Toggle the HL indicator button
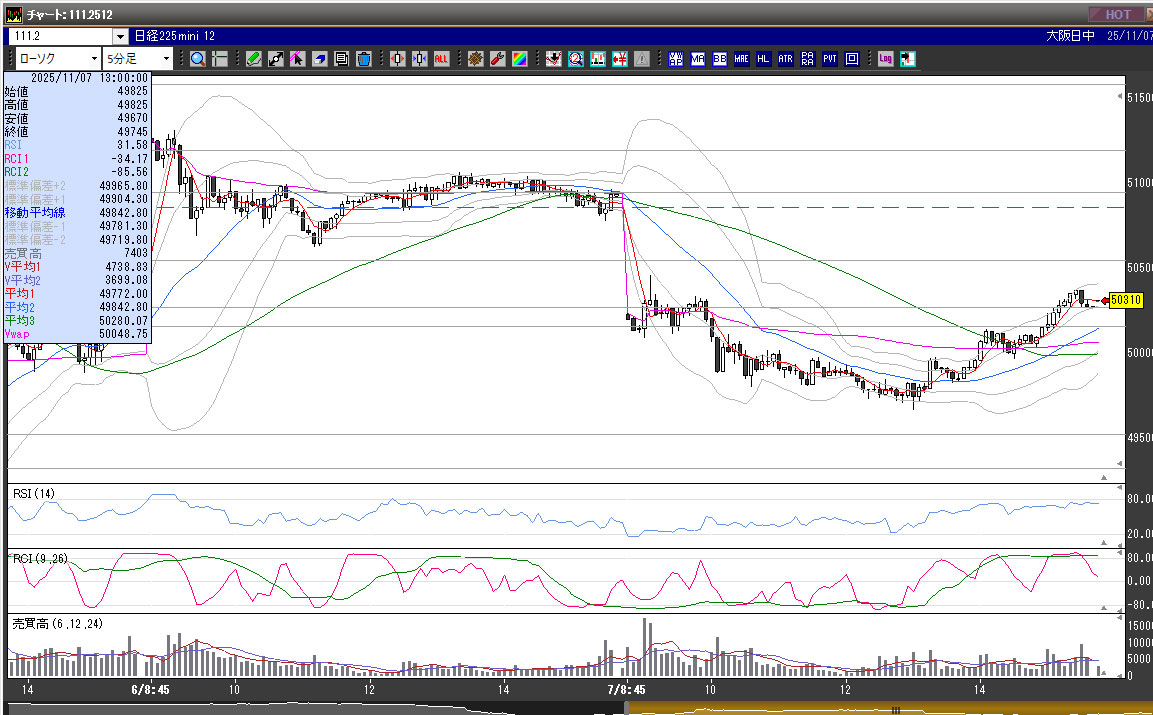Image resolution: width=1153 pixels, height=715 pixels. pos(764,59)
